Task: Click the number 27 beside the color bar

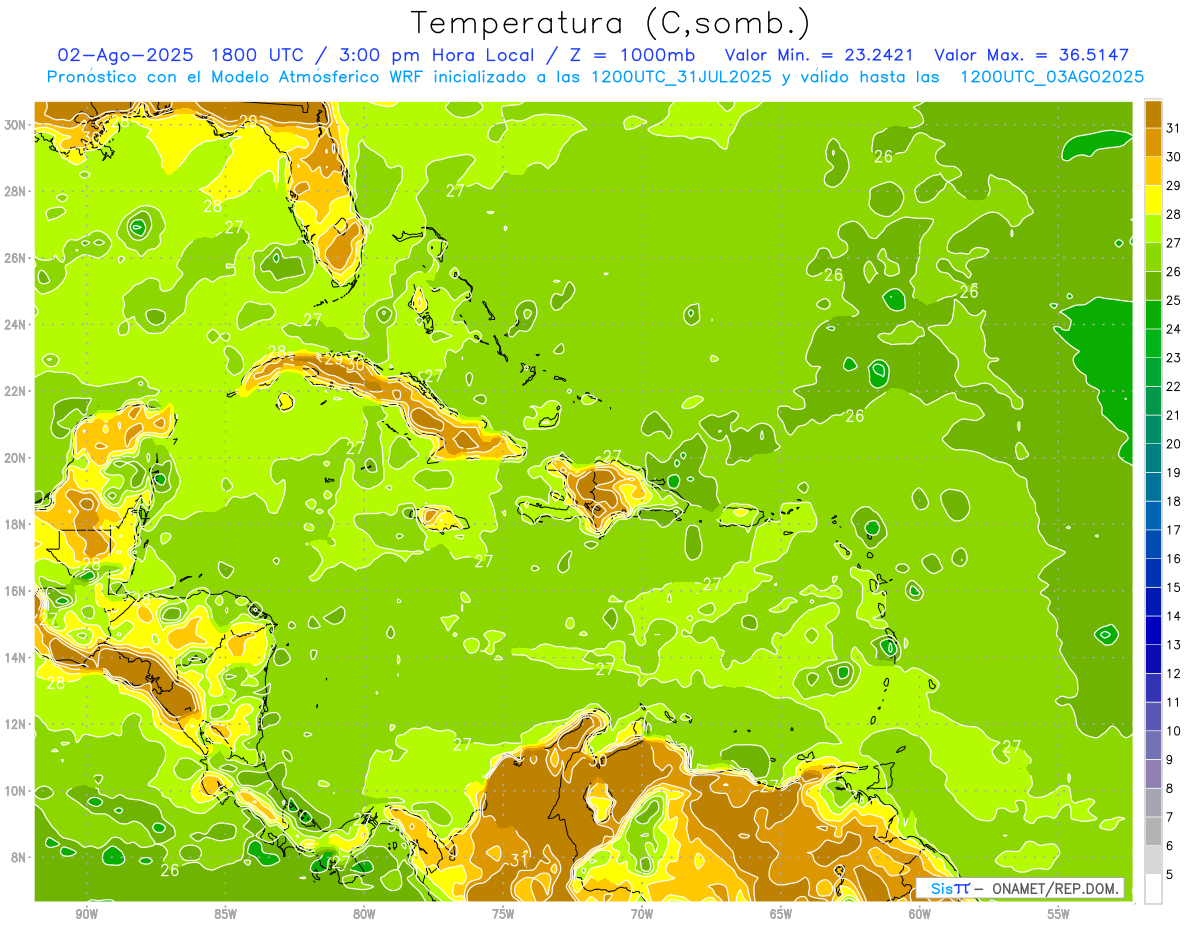Action: (1175, 243)
